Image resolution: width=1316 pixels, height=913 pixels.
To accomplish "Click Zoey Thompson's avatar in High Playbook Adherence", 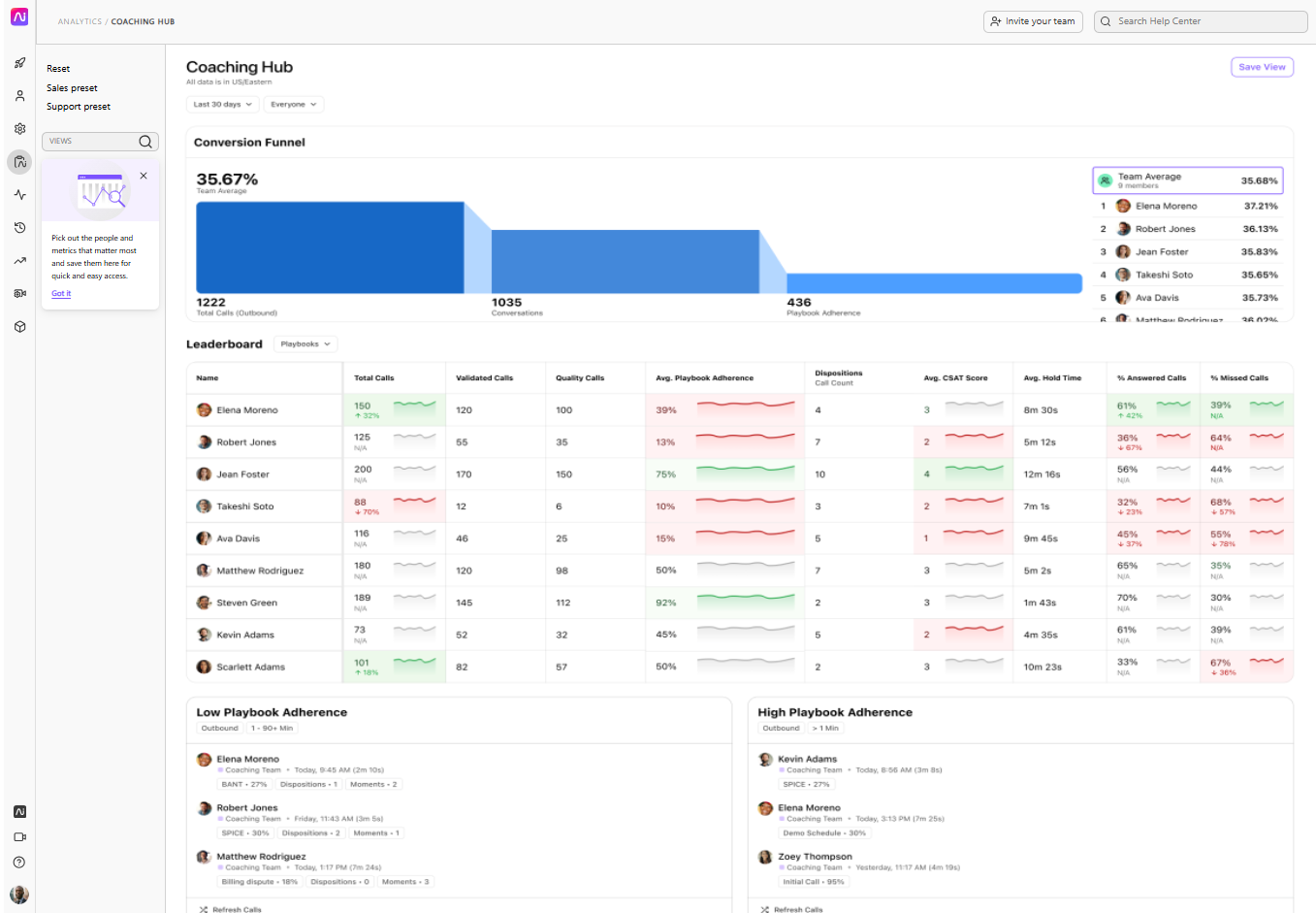I will pos(765,857).
